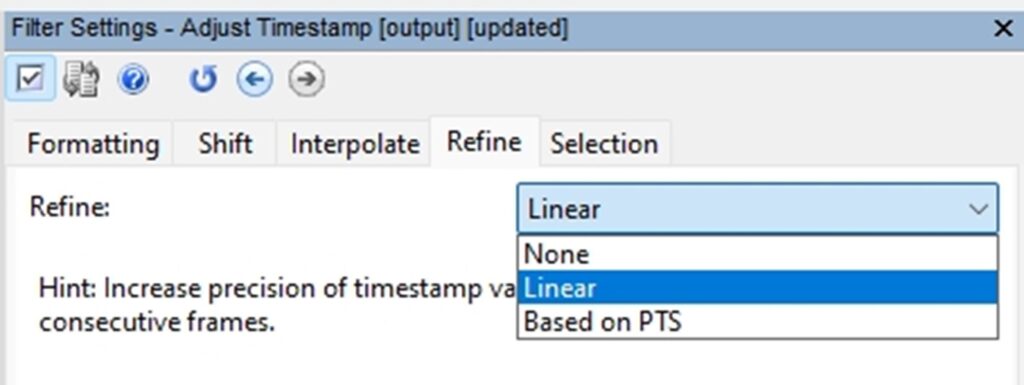Screen dimensions: 1024x385
Task: Collapse dropdown using the chevron arrow
Action: pyautogui.click(x=978, y=209)
